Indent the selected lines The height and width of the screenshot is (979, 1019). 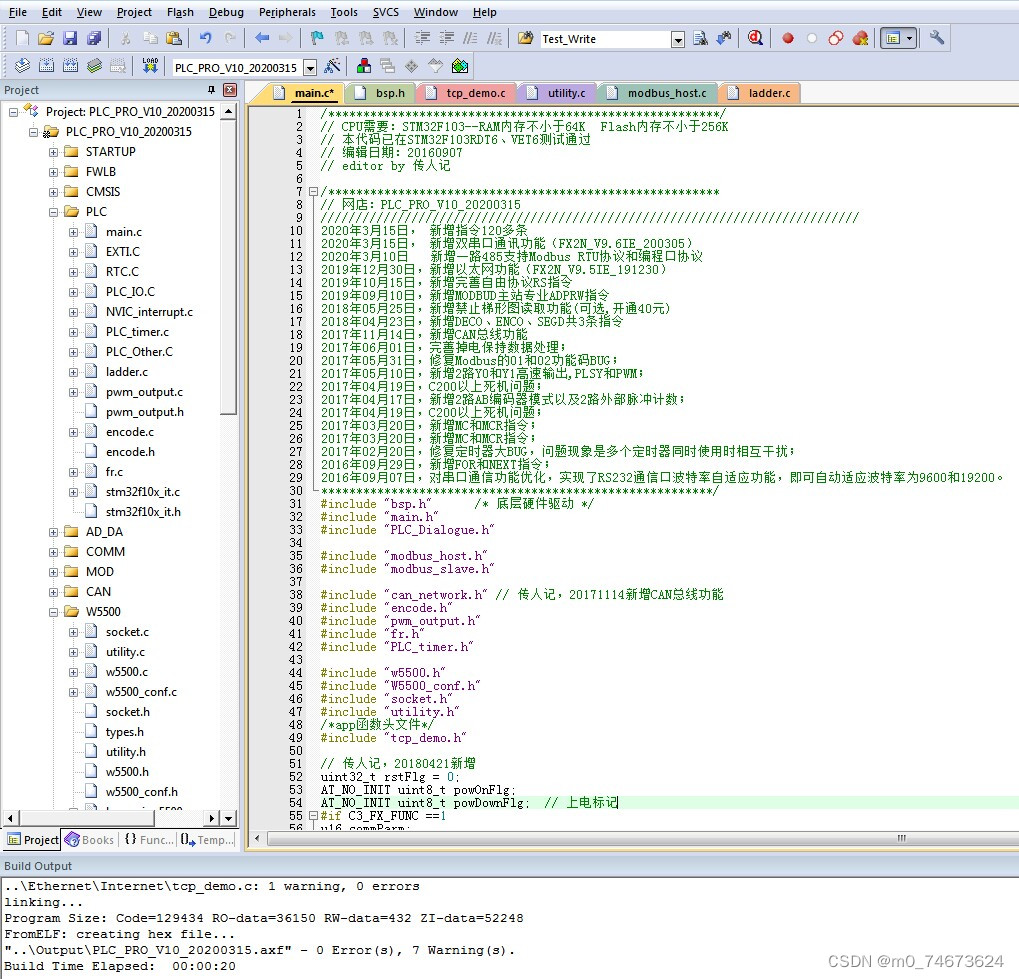[422, 38]
